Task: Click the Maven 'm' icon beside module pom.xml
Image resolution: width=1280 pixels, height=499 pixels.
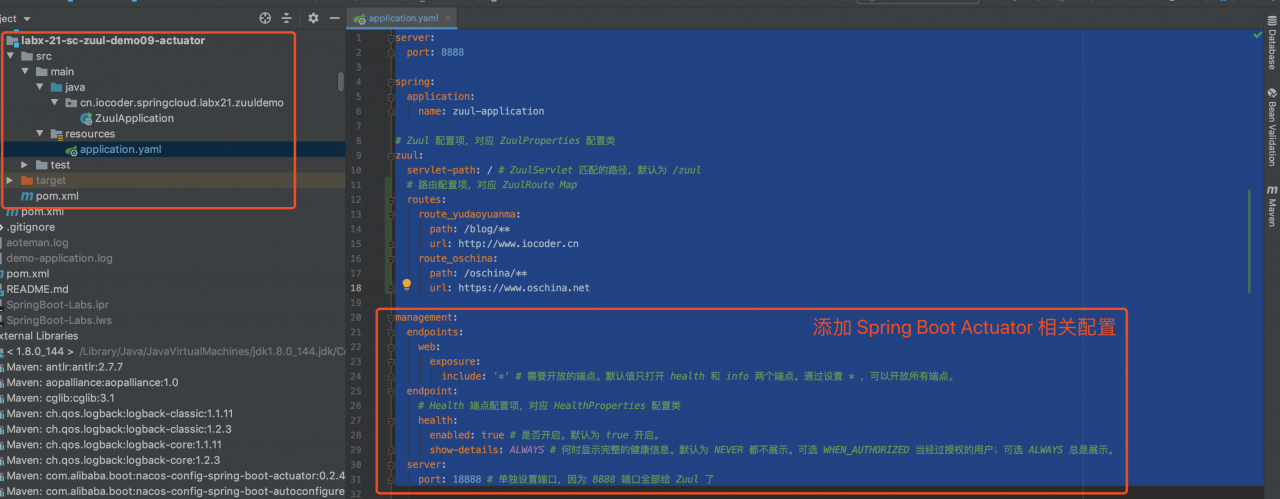Action: 27,196
